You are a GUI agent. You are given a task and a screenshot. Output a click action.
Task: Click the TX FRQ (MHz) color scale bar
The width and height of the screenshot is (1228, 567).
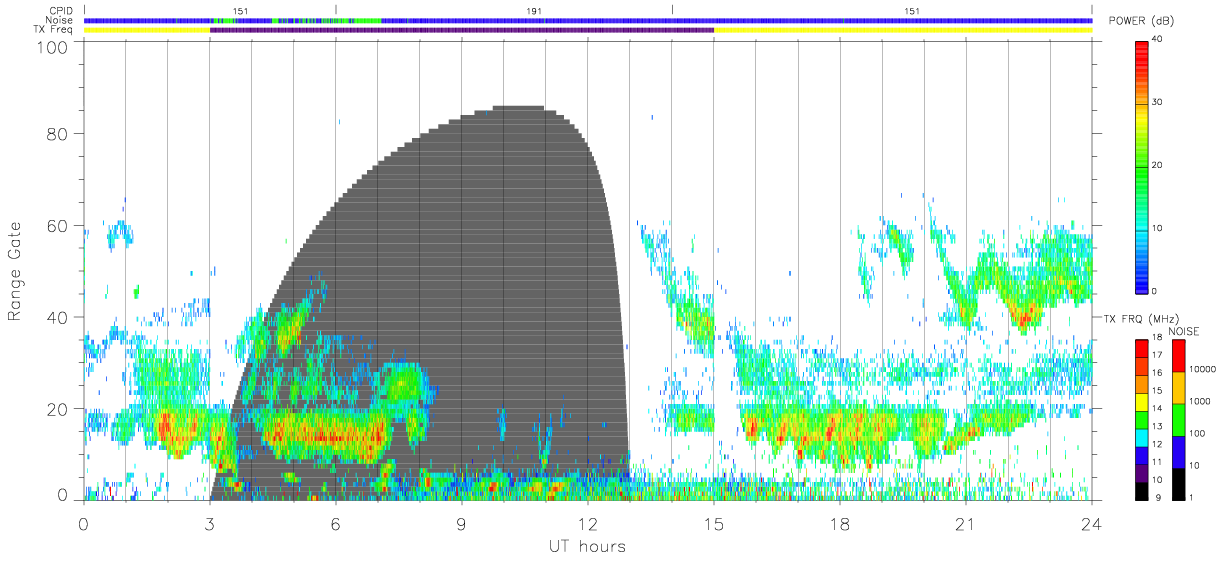pyautogui.click(x=1142, y=419)
